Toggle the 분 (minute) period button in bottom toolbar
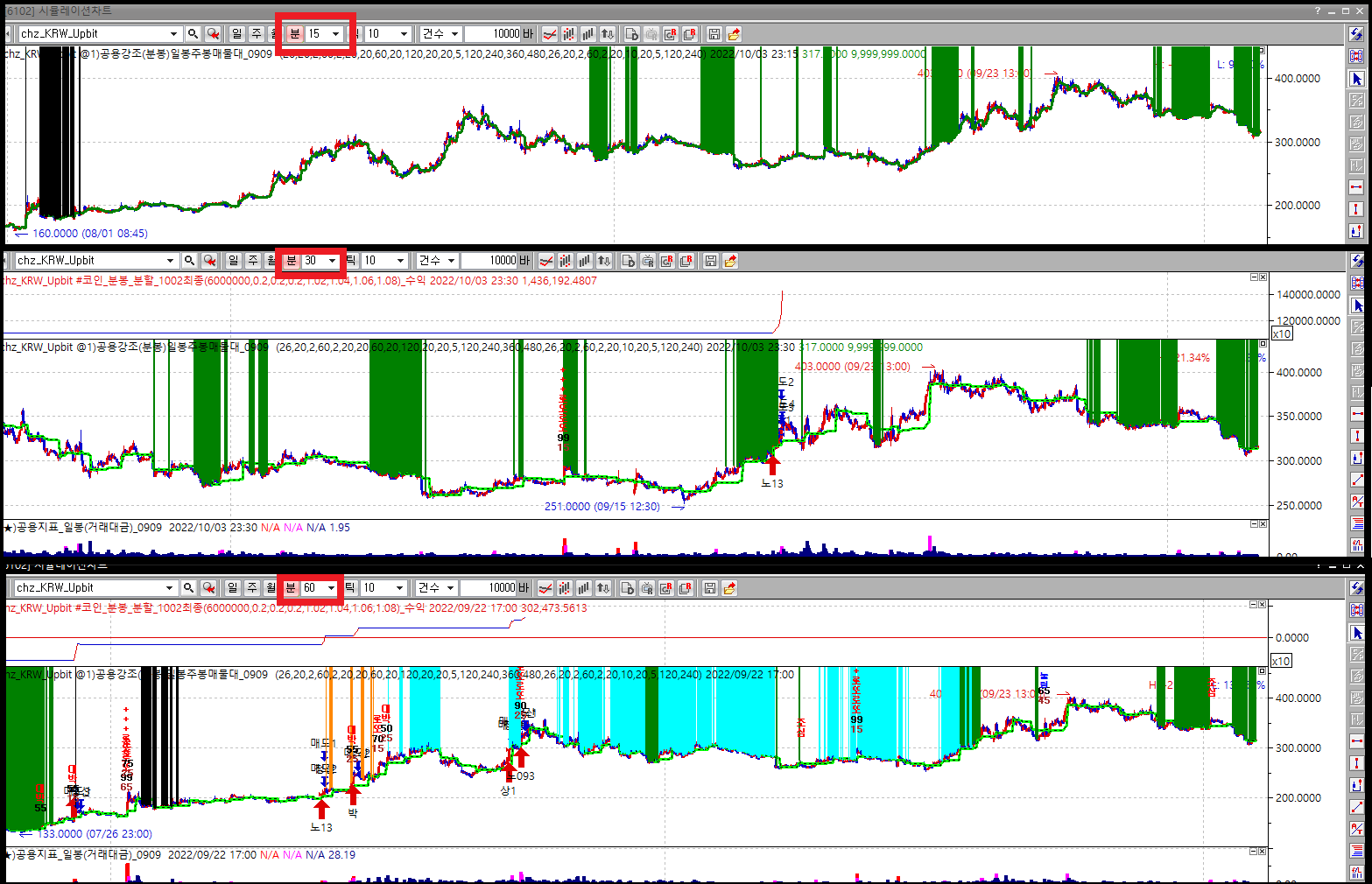 [x=291, y=588]
